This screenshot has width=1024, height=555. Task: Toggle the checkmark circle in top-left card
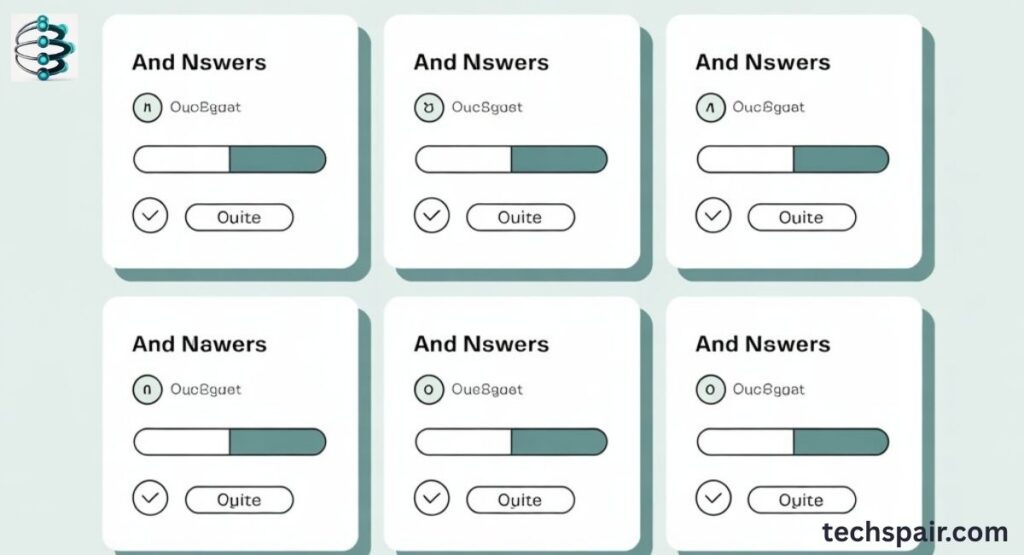pos(150,215)
